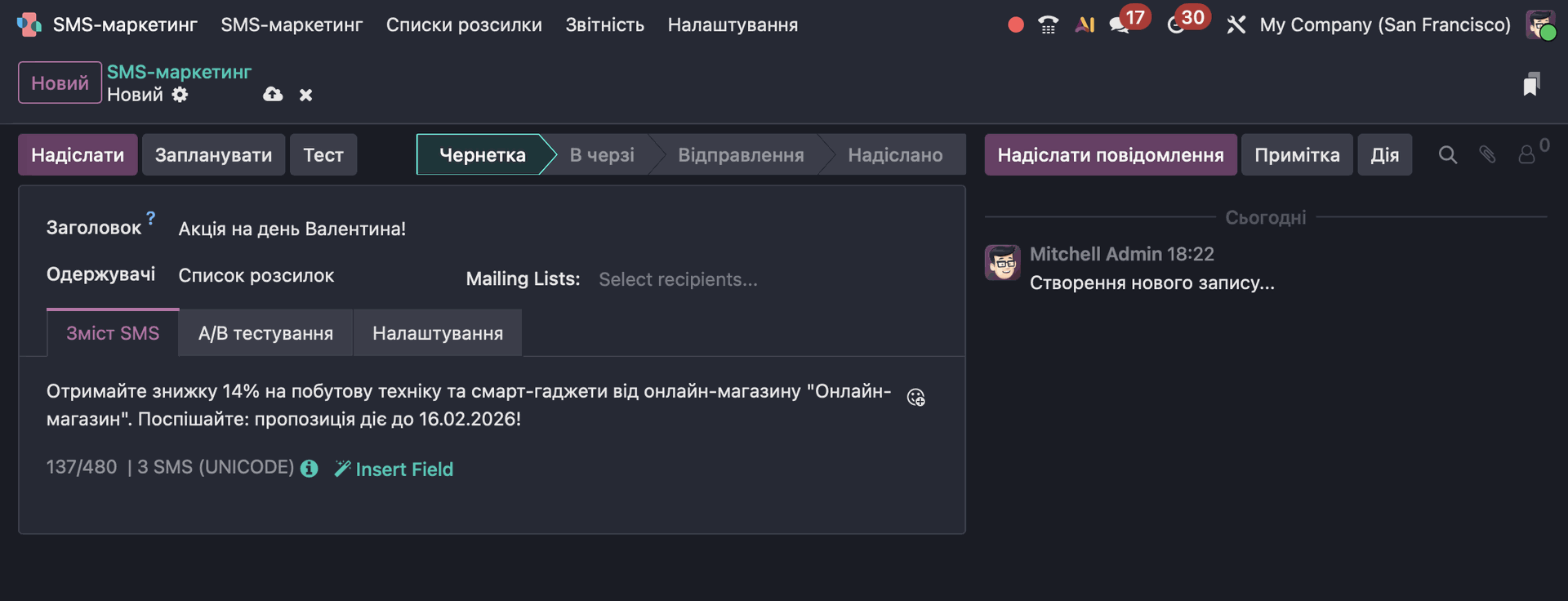
Task: Open the Mailing Lists recipient selector
Action: [x=768, y=279]
